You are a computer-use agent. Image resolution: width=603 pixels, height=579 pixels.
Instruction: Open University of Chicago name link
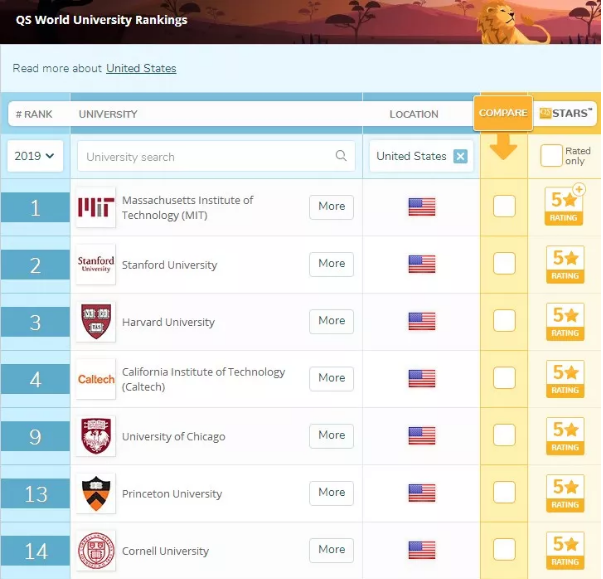(x=174, y=437)
